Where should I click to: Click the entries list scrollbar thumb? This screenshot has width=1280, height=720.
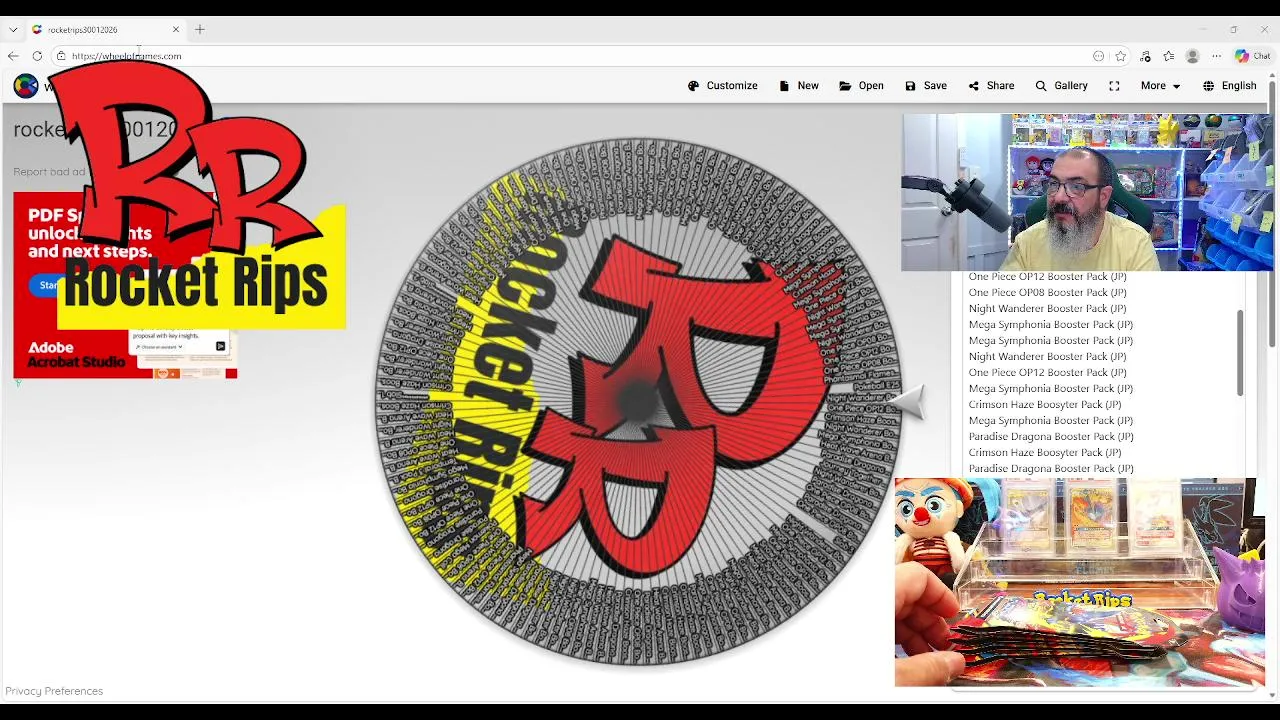pos(1240,352)
